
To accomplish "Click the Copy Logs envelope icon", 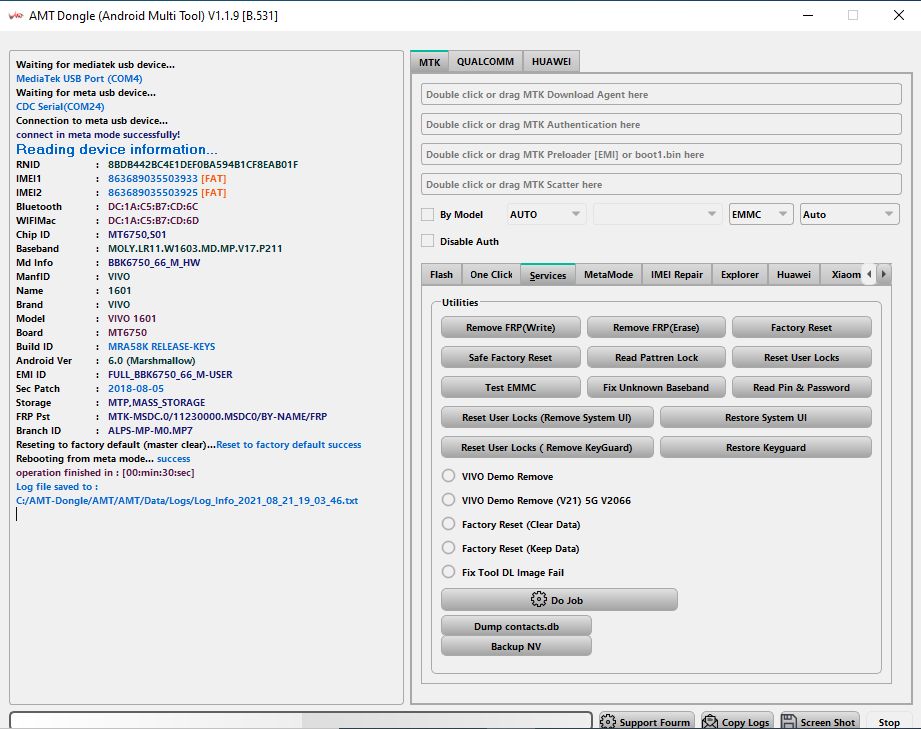I will pos(710,721).
